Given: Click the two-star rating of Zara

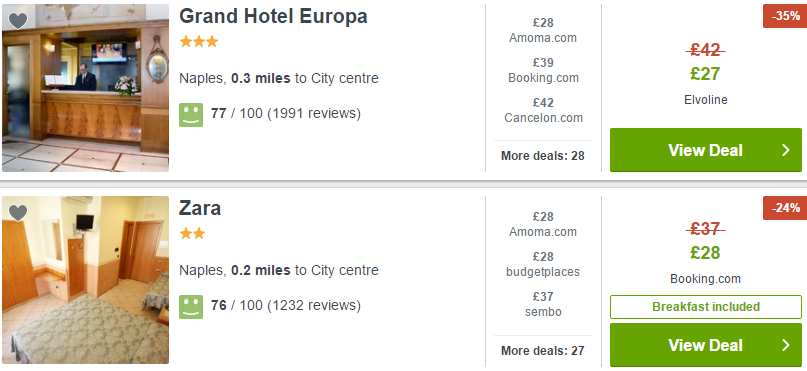Looking at the screenshot, I should point(192,234).
